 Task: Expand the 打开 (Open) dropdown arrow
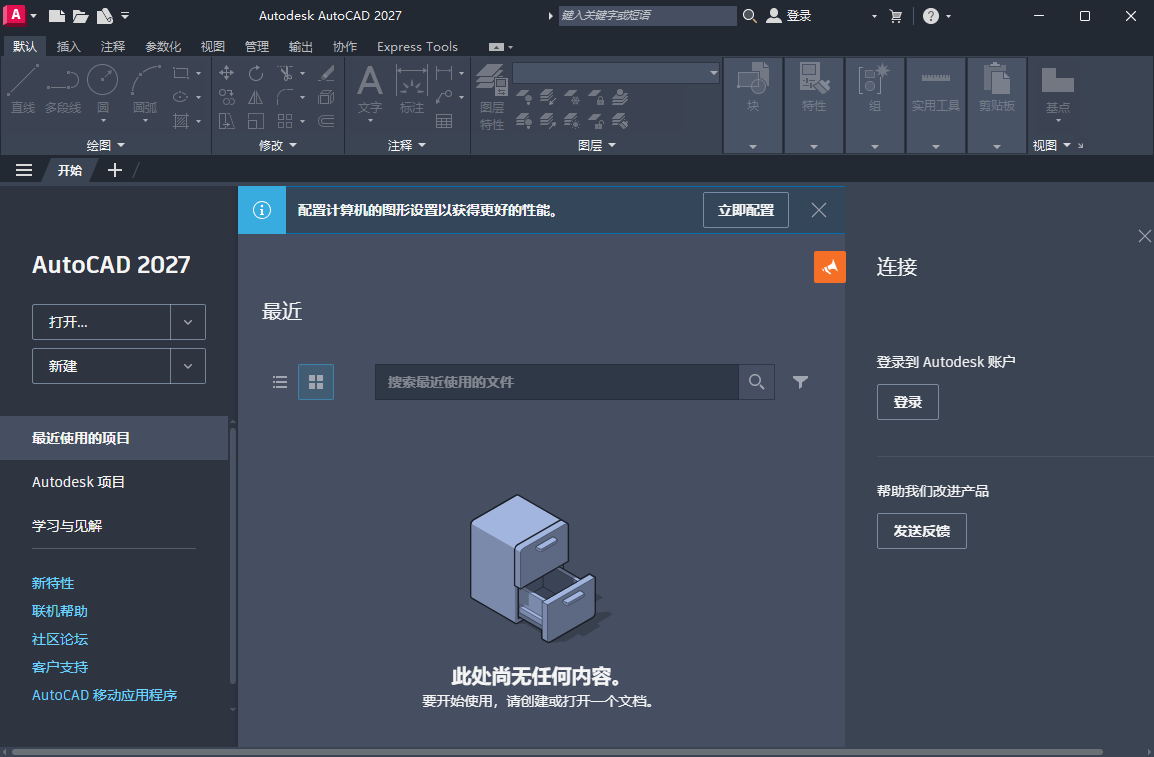click(188, 322)
